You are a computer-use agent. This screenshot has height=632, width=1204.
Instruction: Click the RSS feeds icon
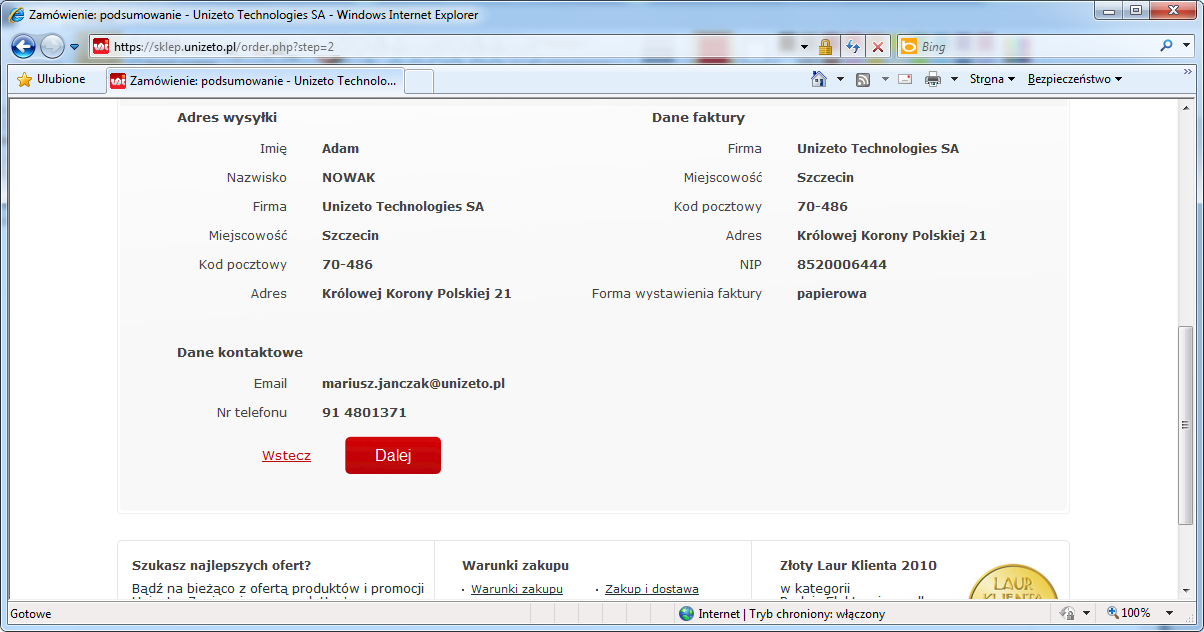[x=863, y=79]
